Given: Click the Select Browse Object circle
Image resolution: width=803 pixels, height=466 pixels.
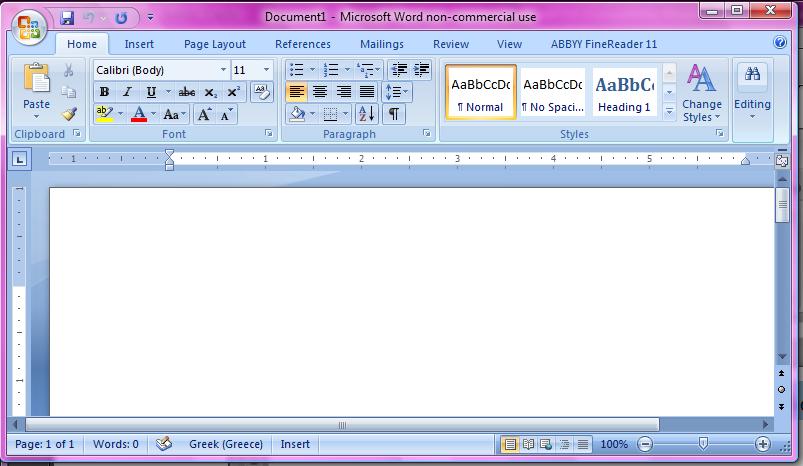Looking at the screenshot, I should (x=781, y=390).
